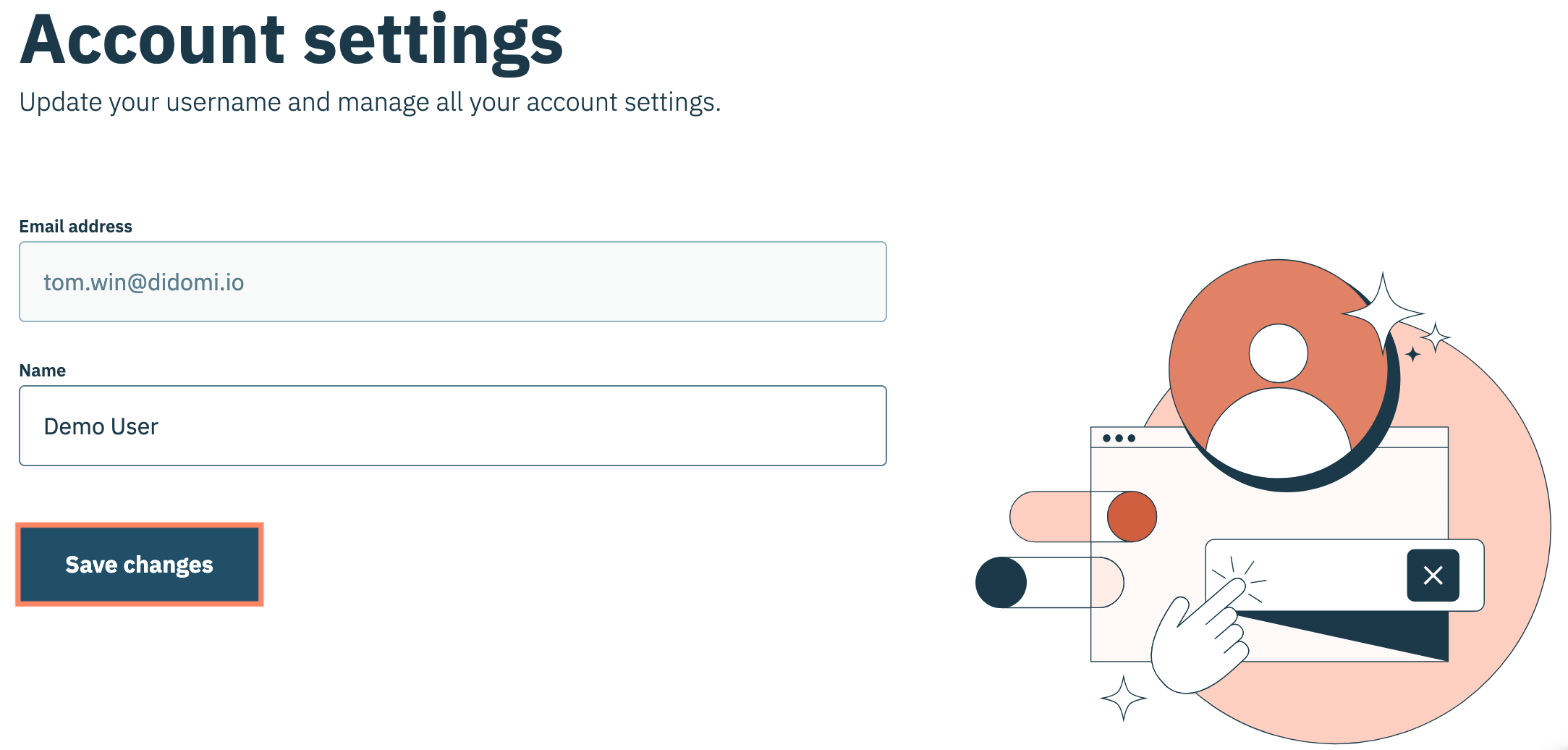The image size is (1568, 750).
Task: Click the "Update your username" subtitle text
Action: click(x=370, y=102)
